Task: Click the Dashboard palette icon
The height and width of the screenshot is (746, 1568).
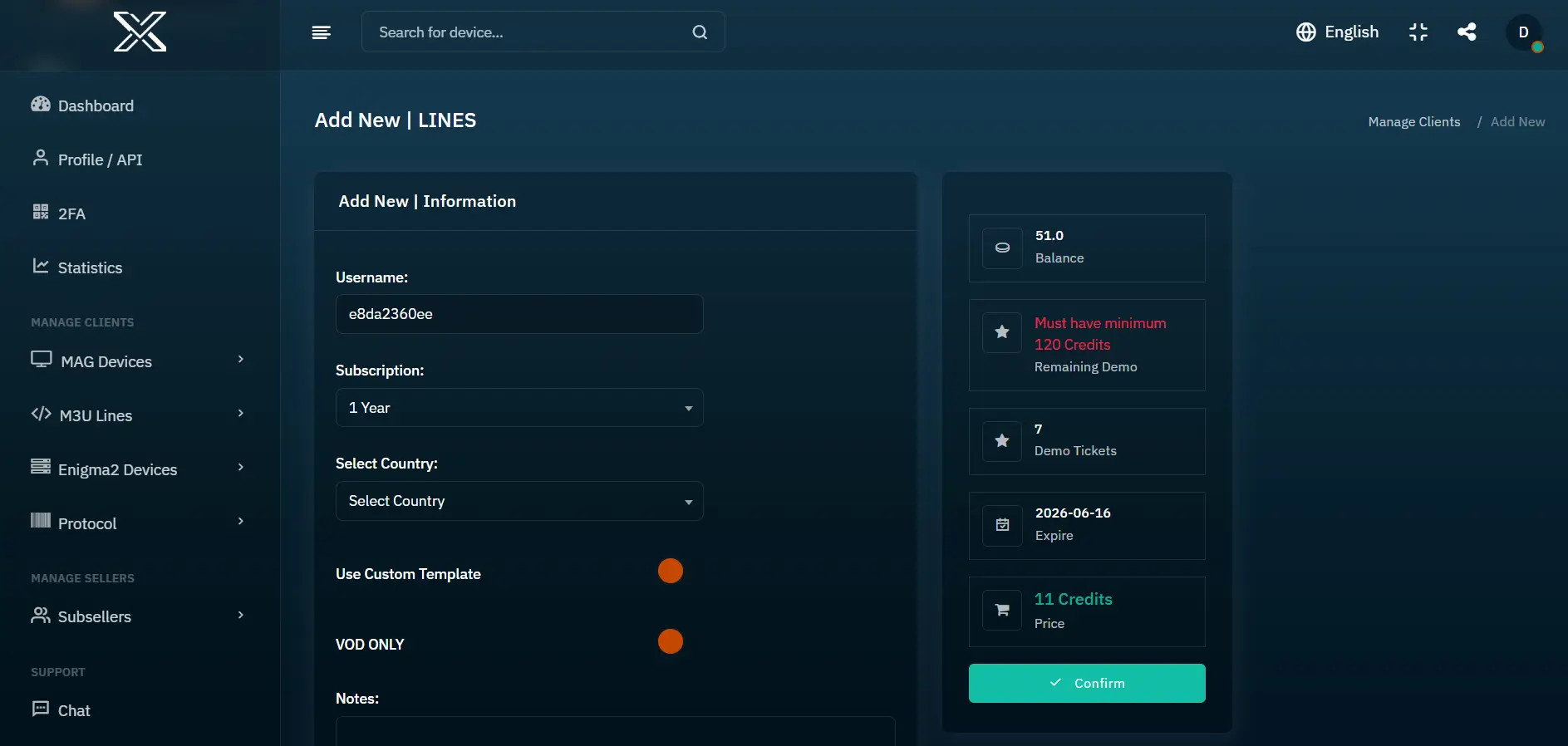Action: point(41,105)
